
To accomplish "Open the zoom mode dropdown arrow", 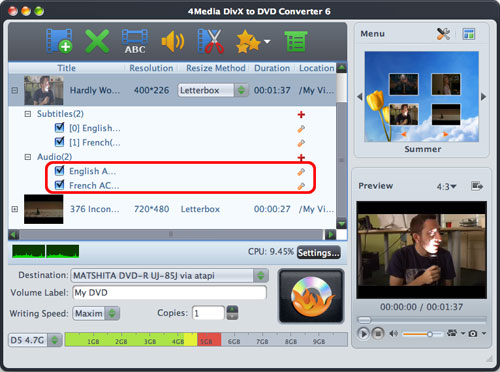I will [x=463, y=333].
